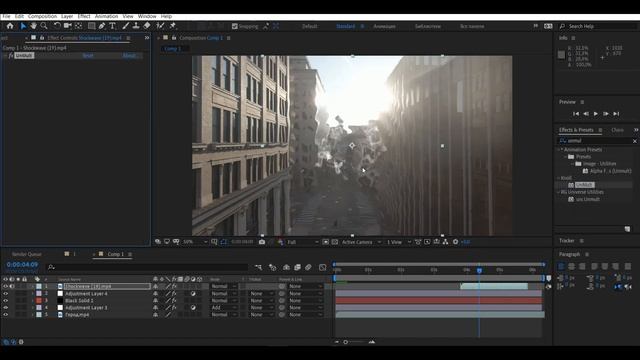Click the timeline layer search field
Screen dimensions: 640x360
(147, 267)
